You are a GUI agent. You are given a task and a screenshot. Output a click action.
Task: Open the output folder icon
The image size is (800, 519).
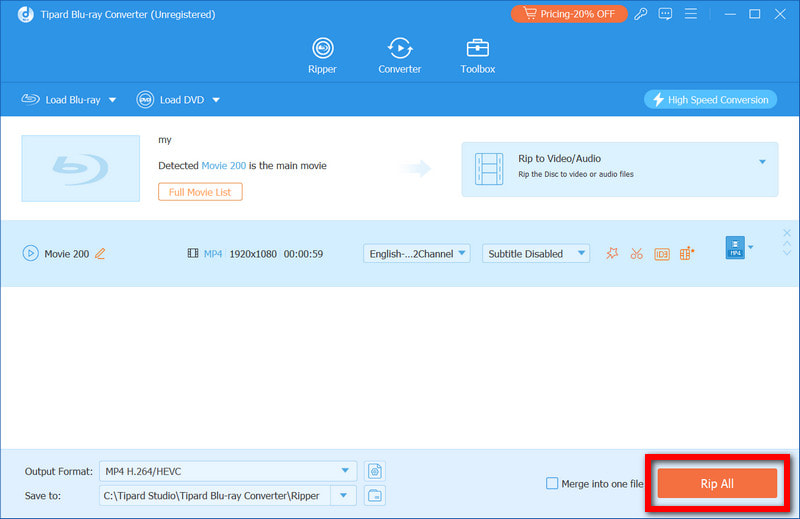click(375, 496)
